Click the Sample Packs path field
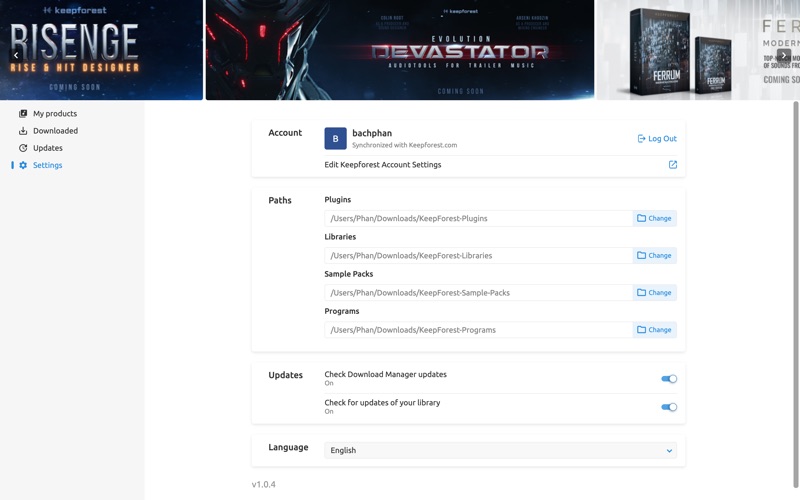The height and width of the screenshot is (500, 800). coord(479,293)
